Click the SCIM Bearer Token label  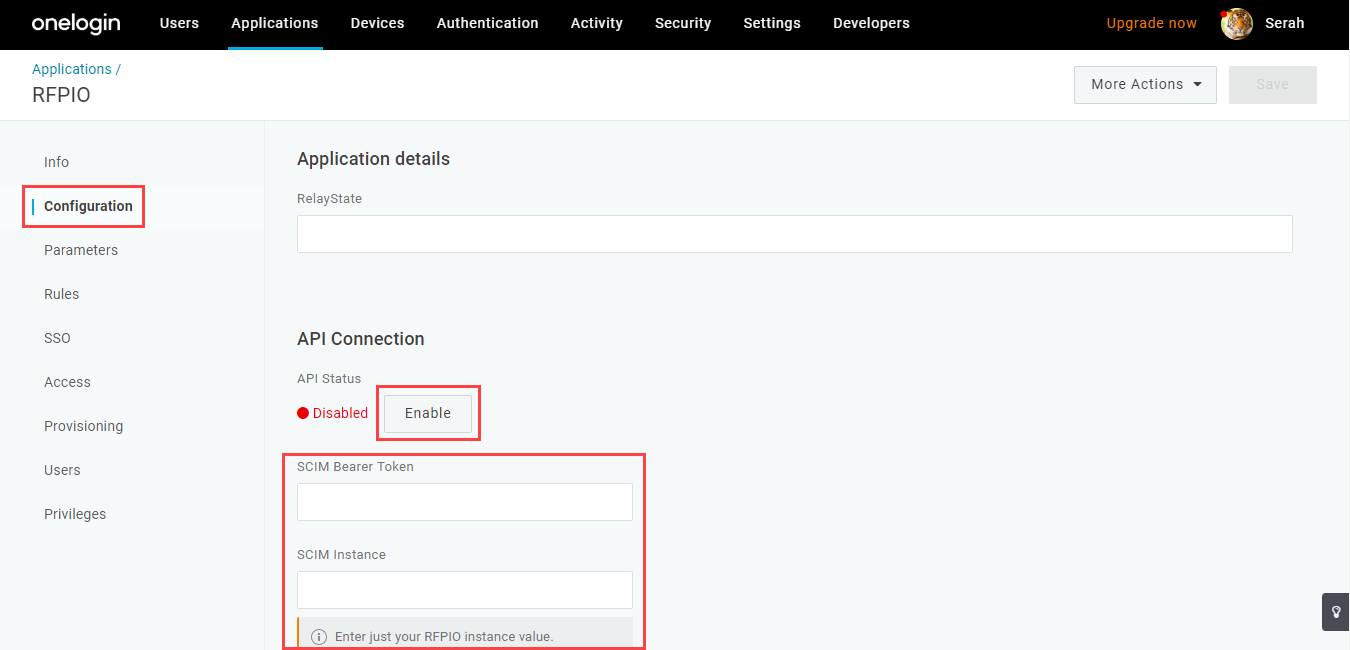(355, 466)
